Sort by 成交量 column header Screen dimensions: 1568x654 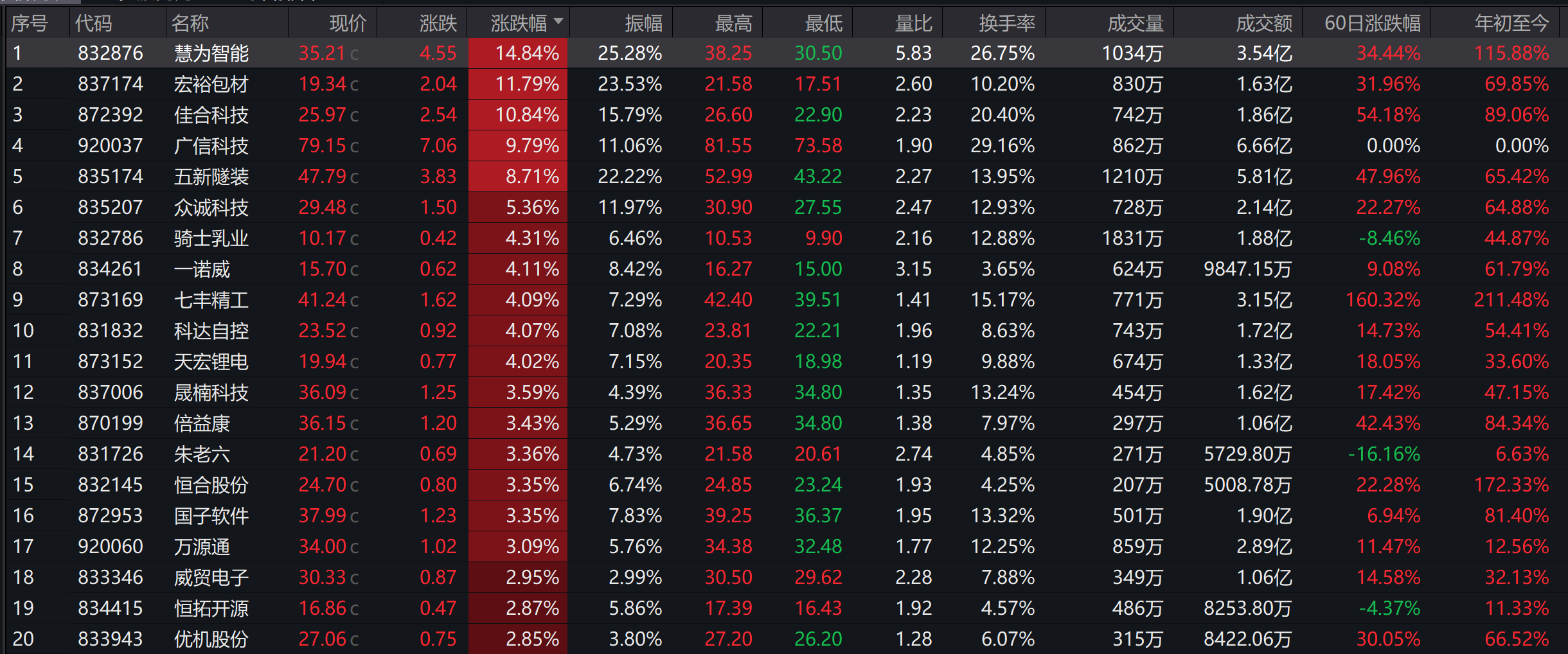[x=1136, y=24]
